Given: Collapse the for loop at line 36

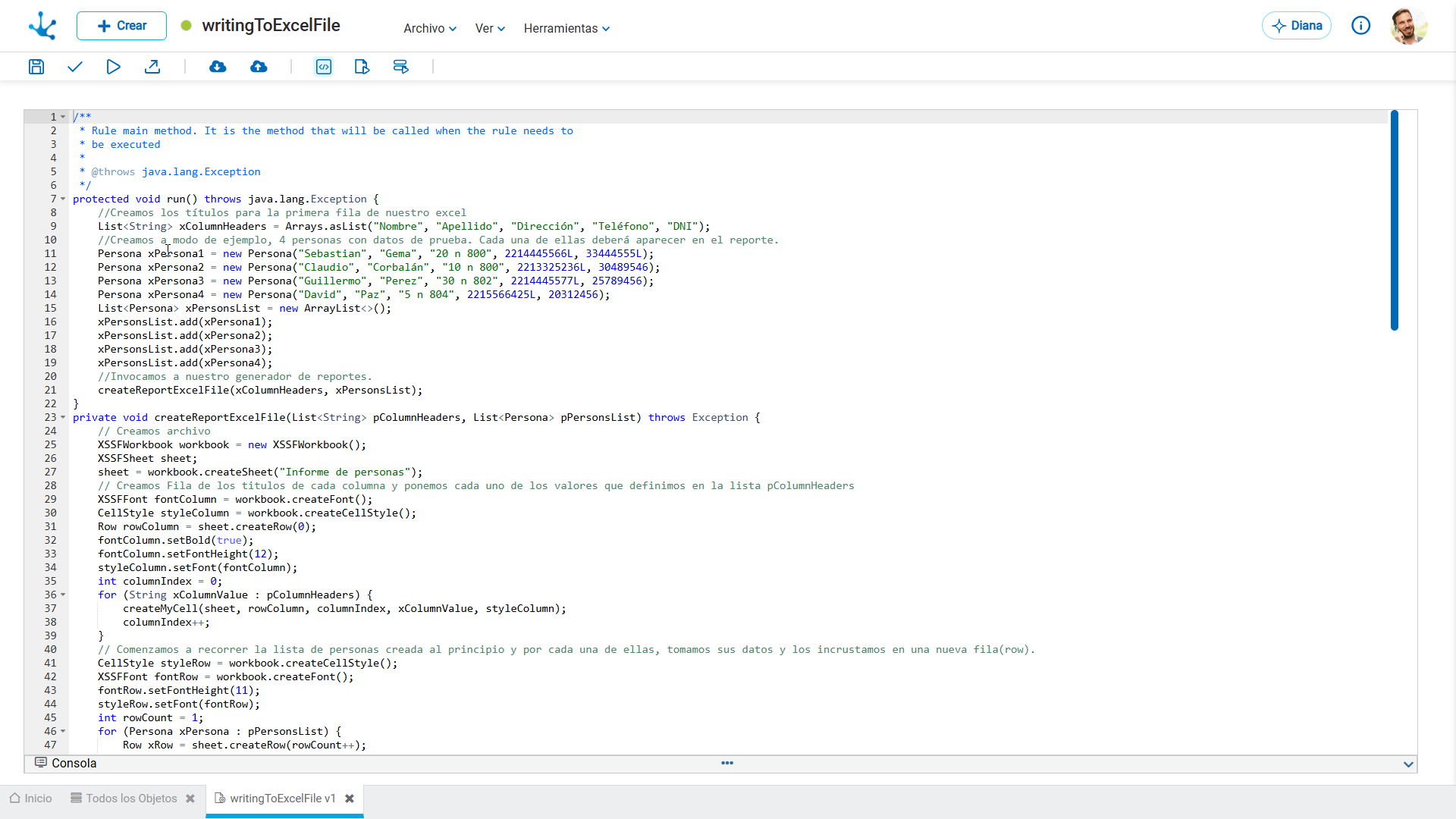Looking at the screenshot, I should tap(63, 595).
